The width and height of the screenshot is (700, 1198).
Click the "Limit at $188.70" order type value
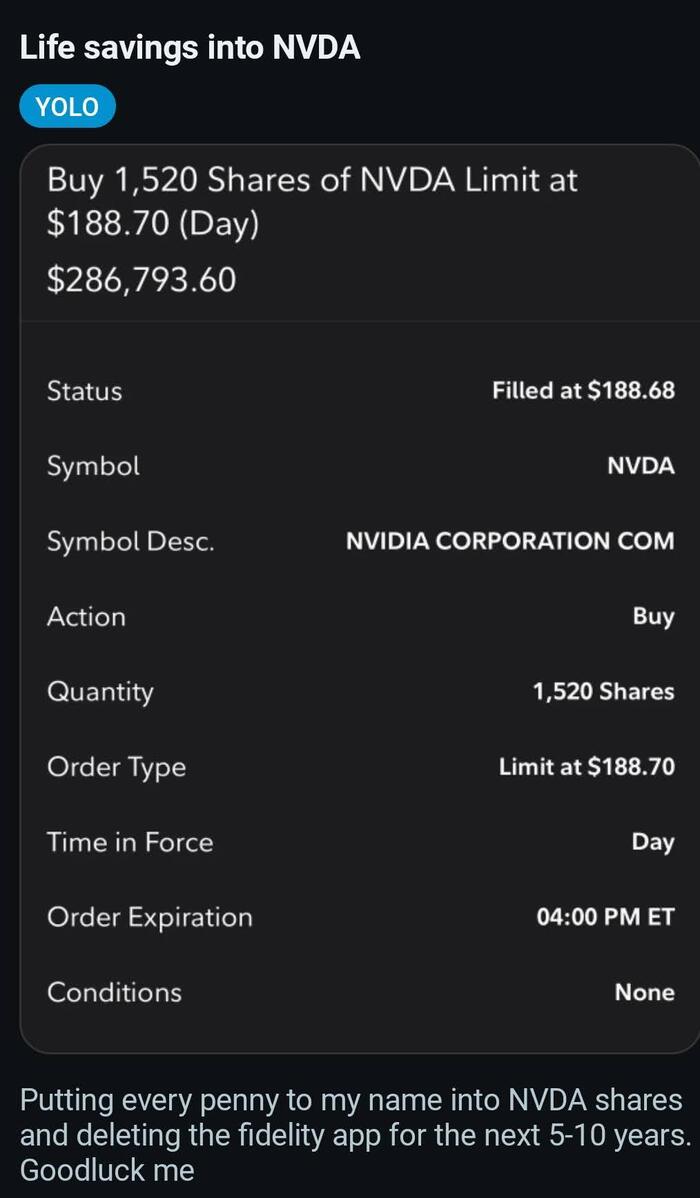pos(586,767)
